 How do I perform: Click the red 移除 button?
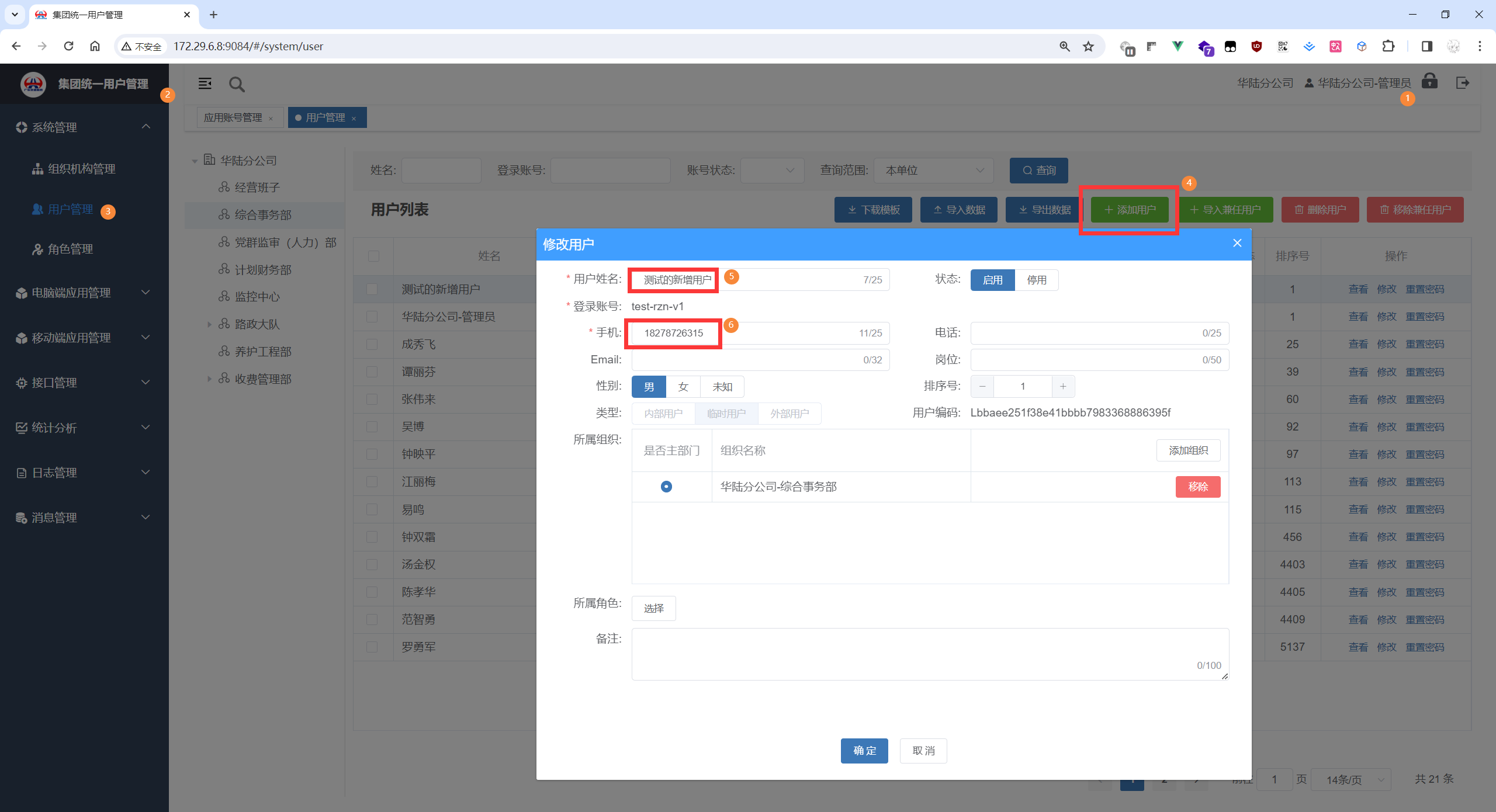click(x=1197, y=487)
